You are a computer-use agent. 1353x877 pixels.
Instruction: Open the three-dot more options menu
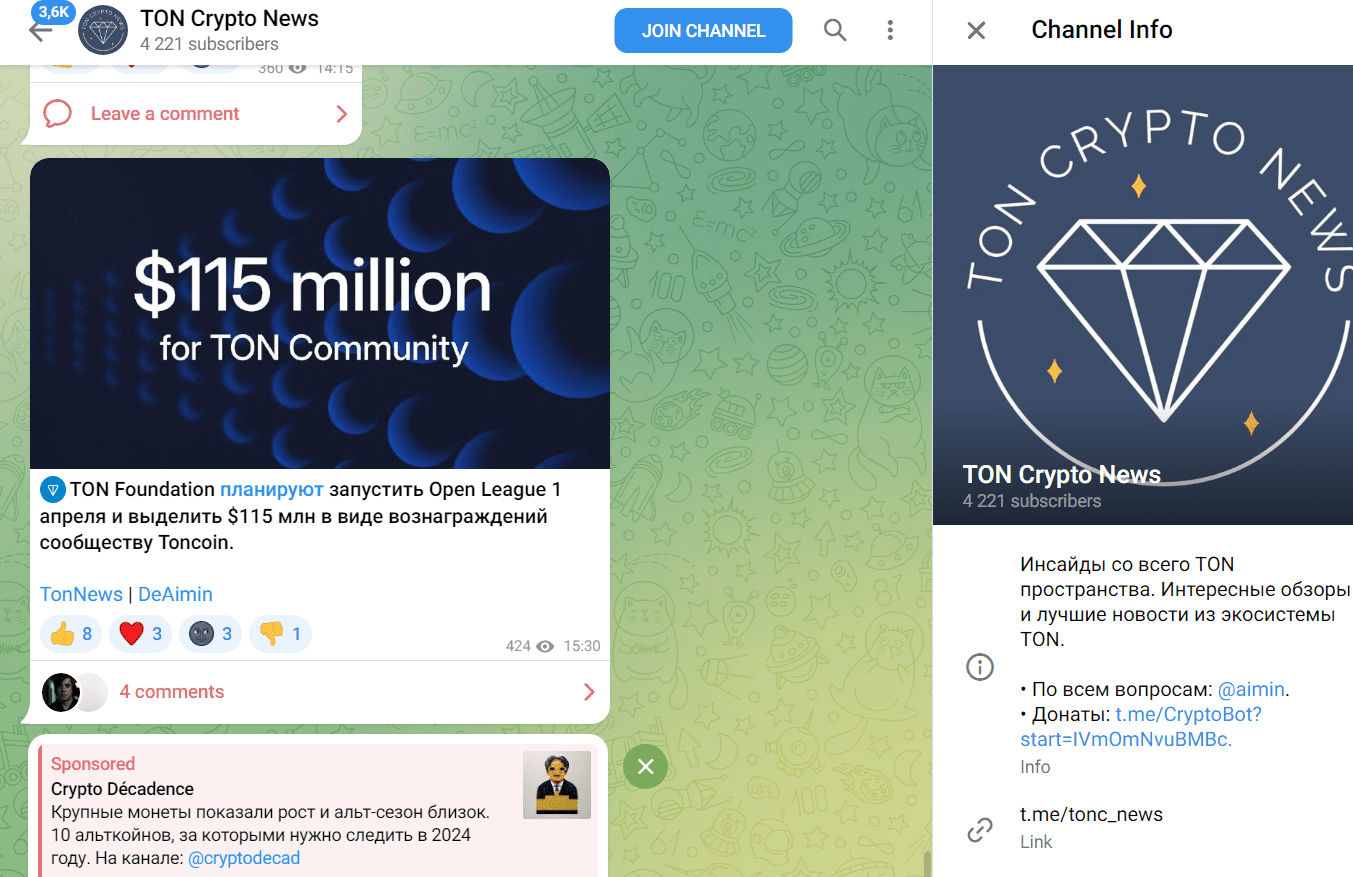pos(890,30)
